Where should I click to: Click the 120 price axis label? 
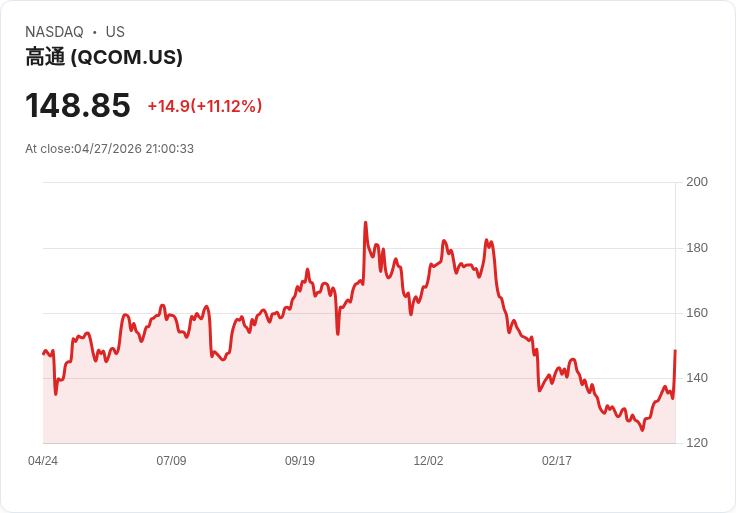point(697,443)
